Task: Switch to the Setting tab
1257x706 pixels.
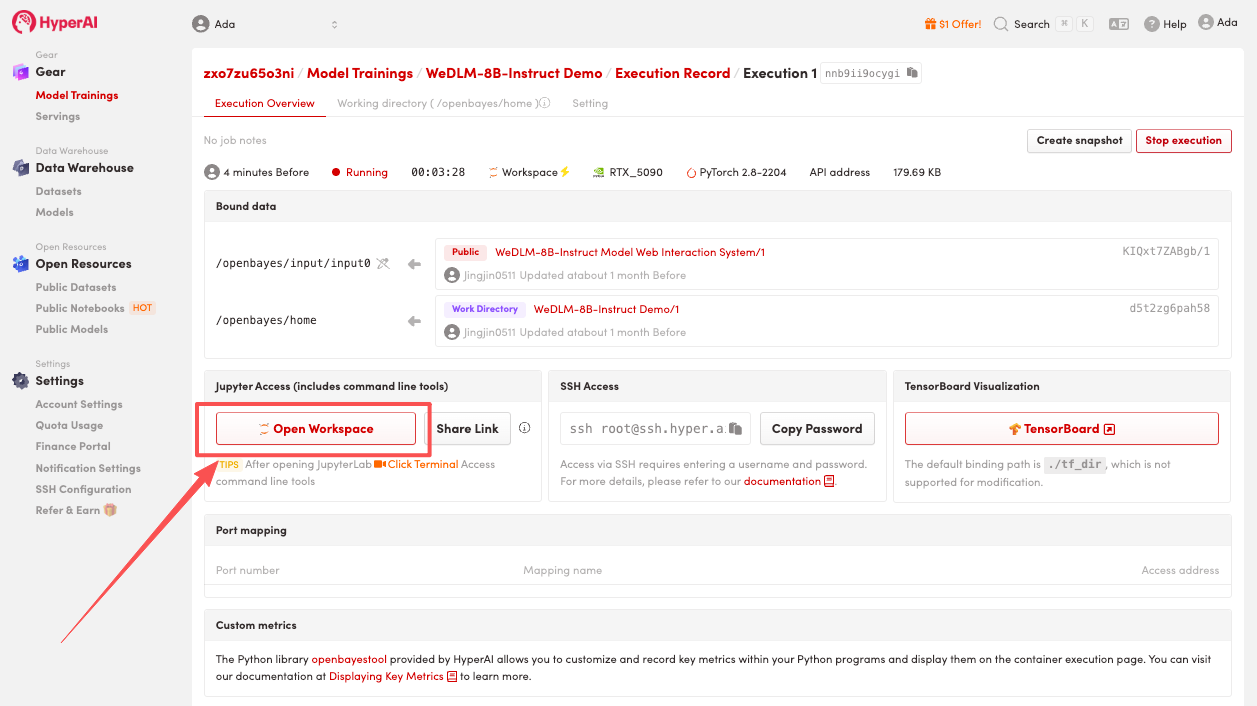Action: click(590, 104)
